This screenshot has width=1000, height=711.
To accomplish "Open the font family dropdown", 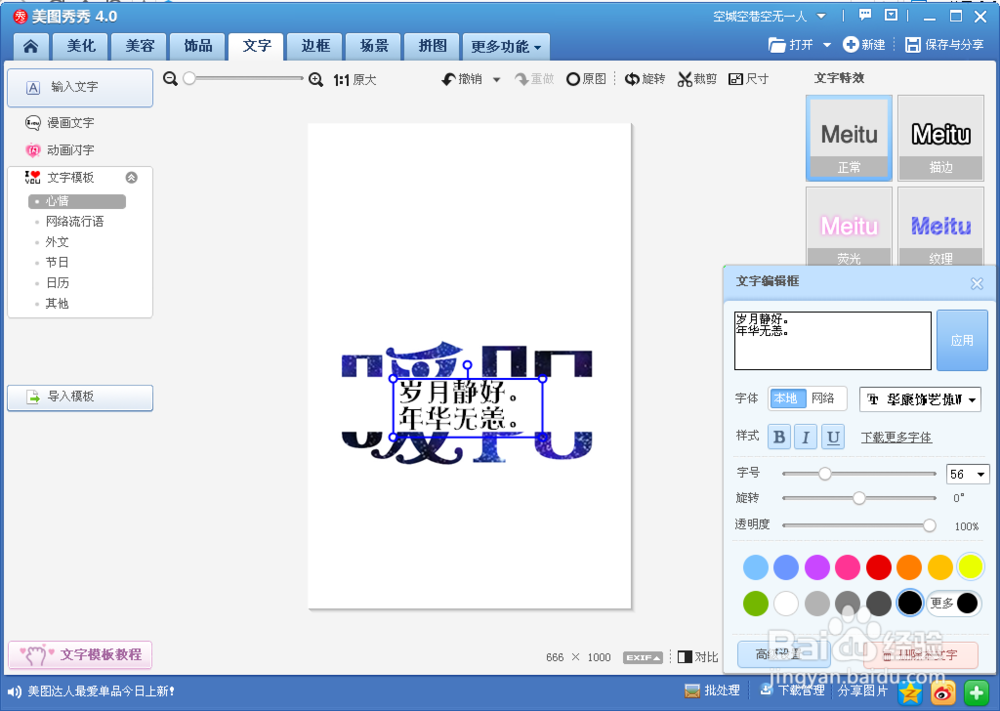I will (920, 400).
